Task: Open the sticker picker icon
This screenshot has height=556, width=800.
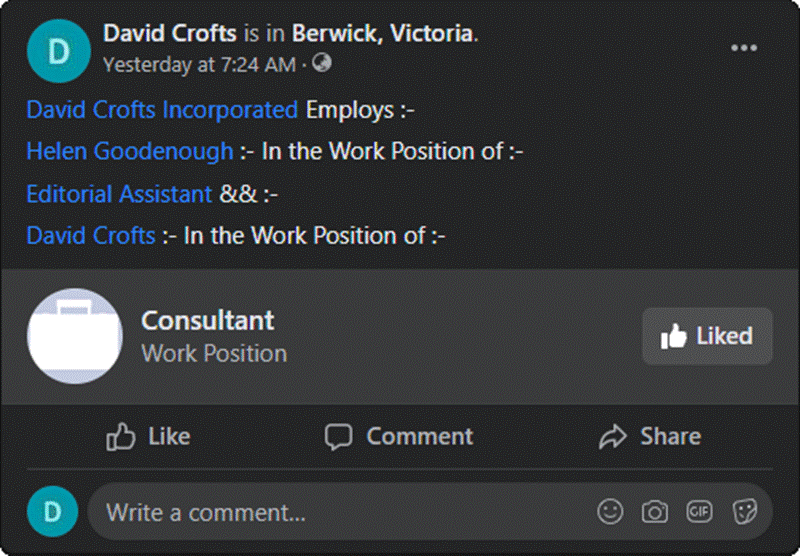Action: [744, 512]
